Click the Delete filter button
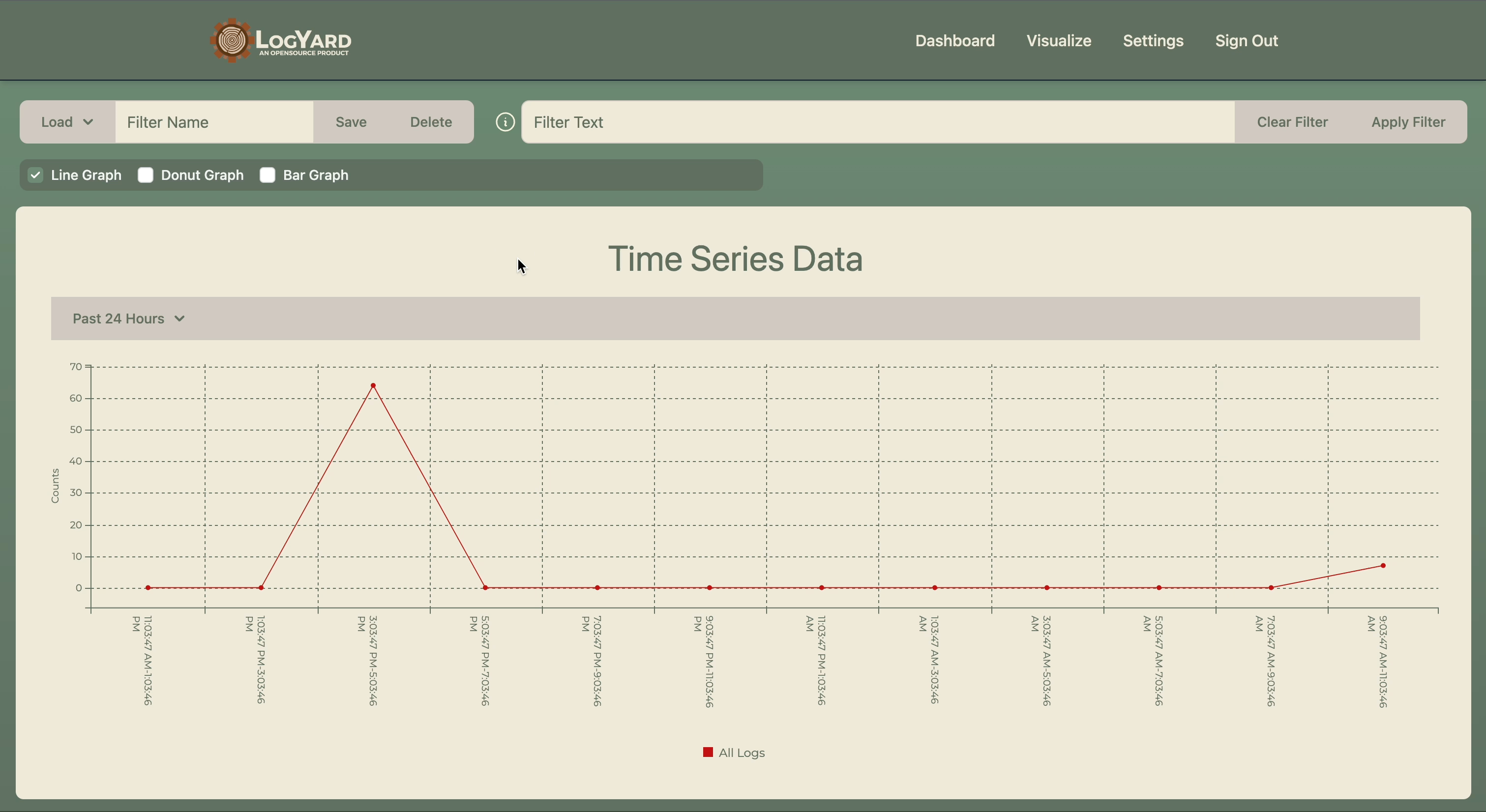The width and height of the screenshot is (1486, 812). point(431,122)
